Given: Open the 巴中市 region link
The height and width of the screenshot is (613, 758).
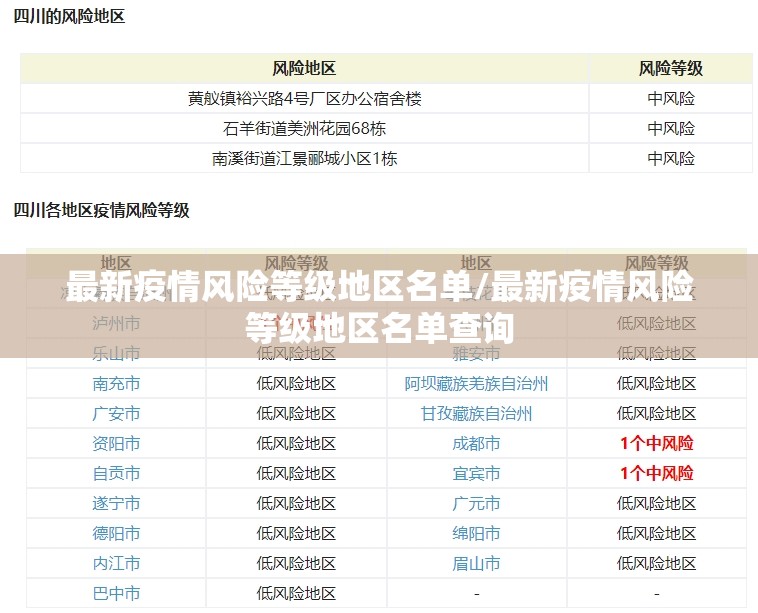Looking at the screenshot, I should tap(116, 593).
